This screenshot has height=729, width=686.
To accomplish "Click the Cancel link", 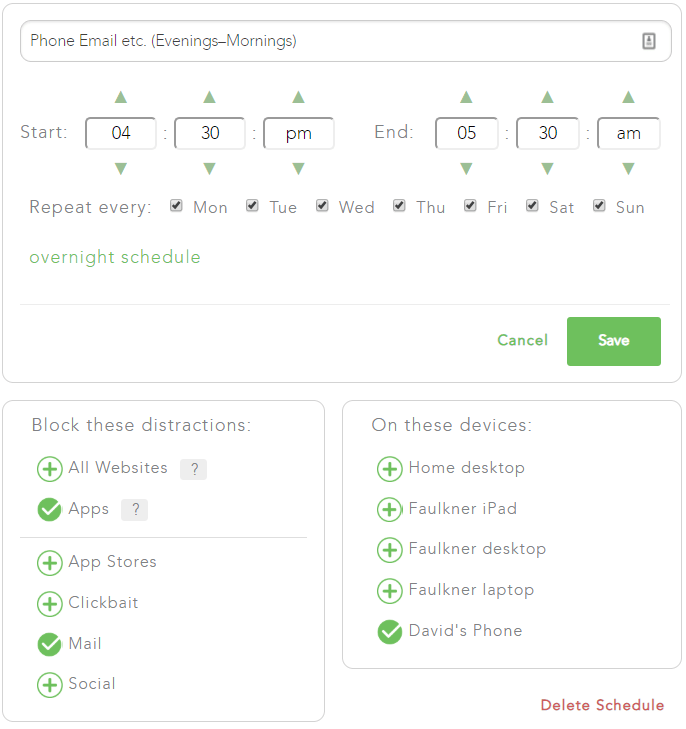I will click(x=522, y=341).
